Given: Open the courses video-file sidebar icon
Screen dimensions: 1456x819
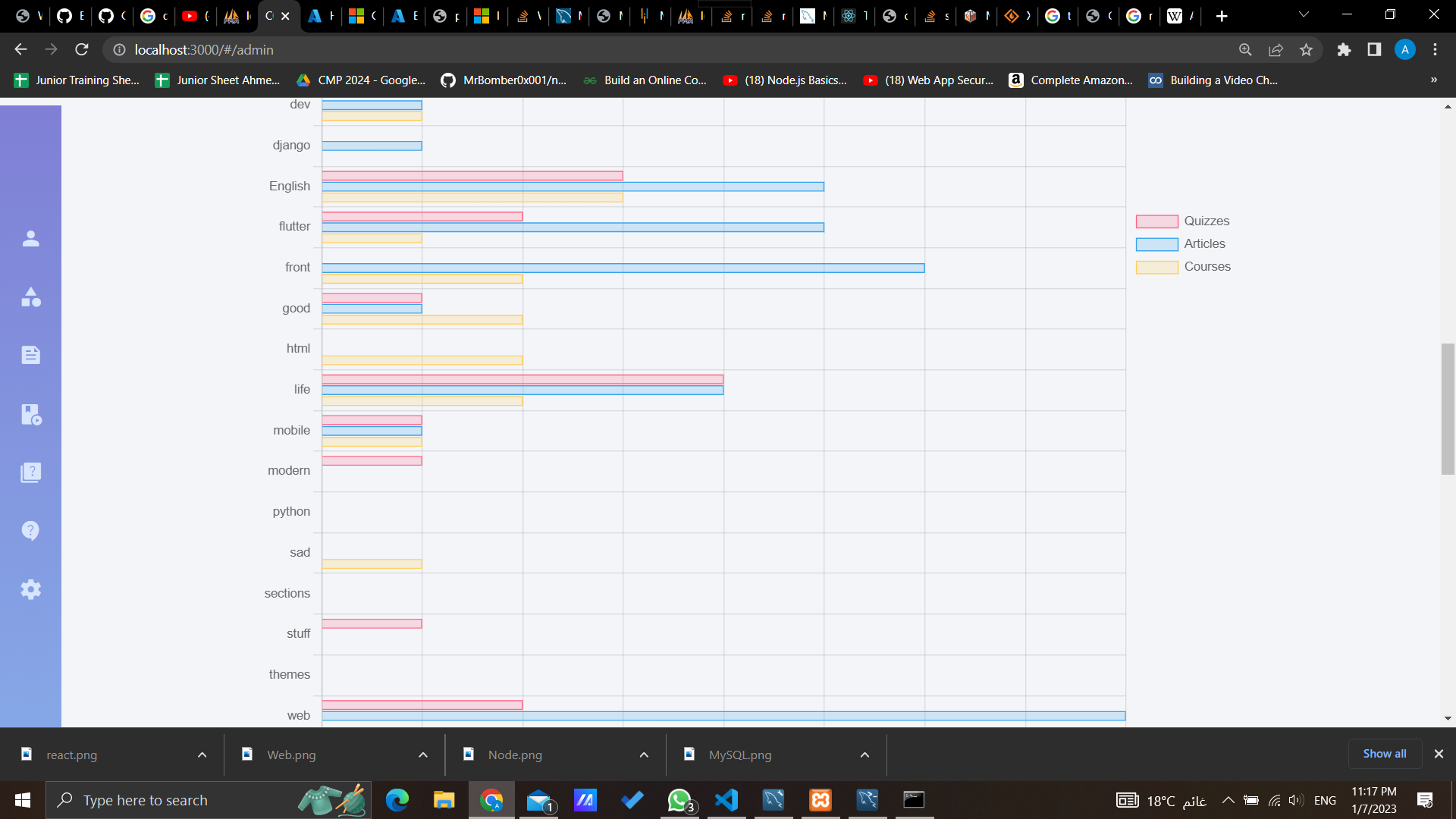Looking at the screenshot, I should click(30, 414).
